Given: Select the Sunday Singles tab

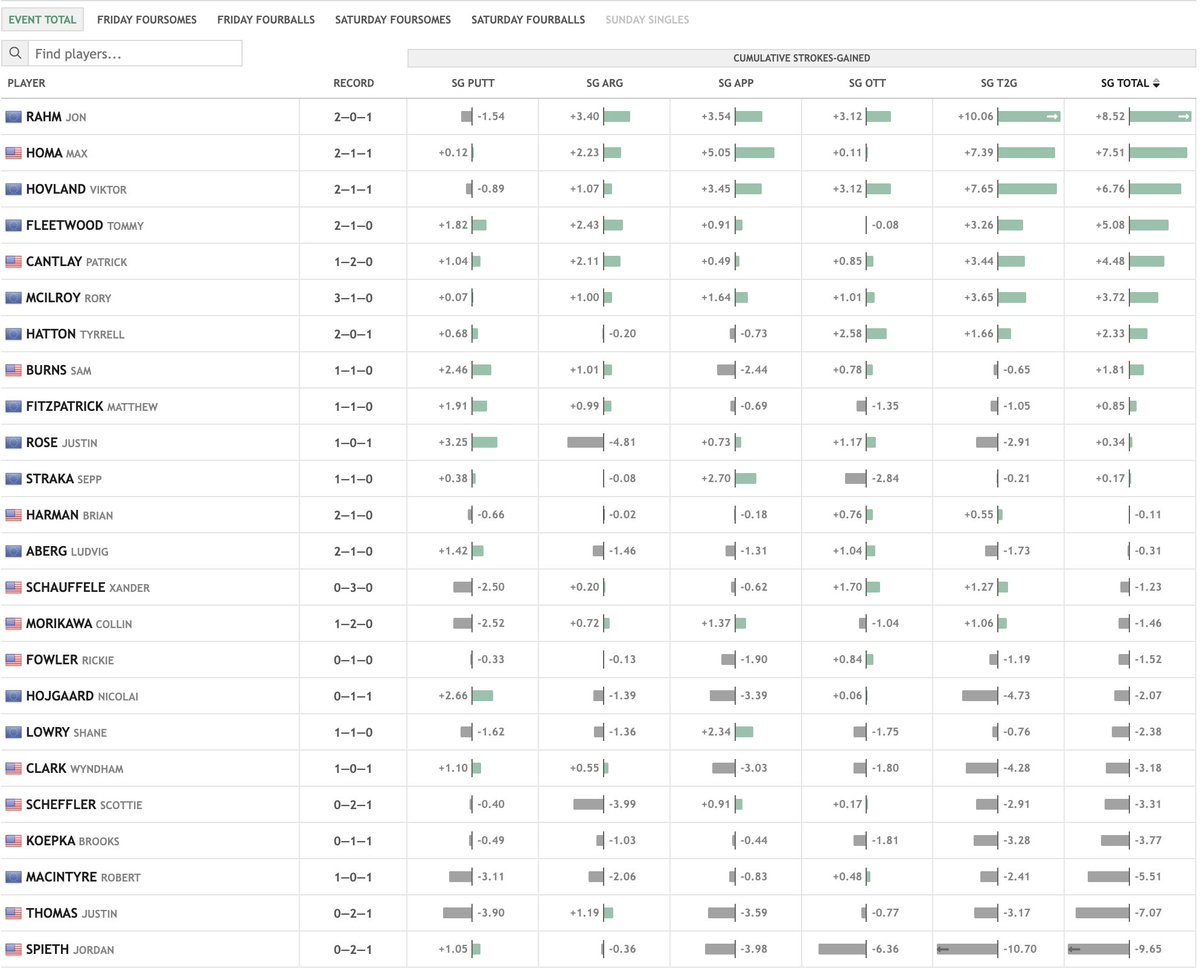Looking at the screenshot, I should pyautogui.click(x=647, y=19).
